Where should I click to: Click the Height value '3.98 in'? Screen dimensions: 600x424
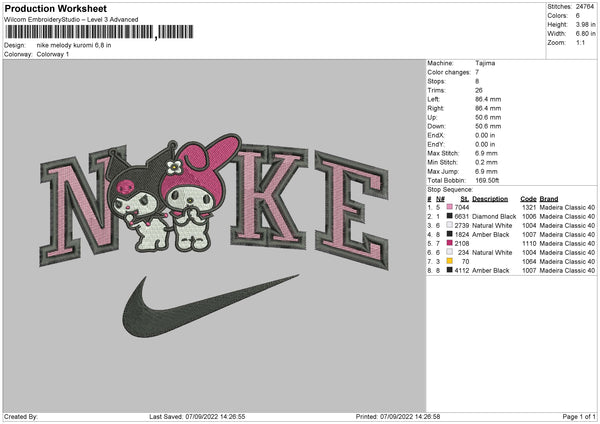coord(585,24)
